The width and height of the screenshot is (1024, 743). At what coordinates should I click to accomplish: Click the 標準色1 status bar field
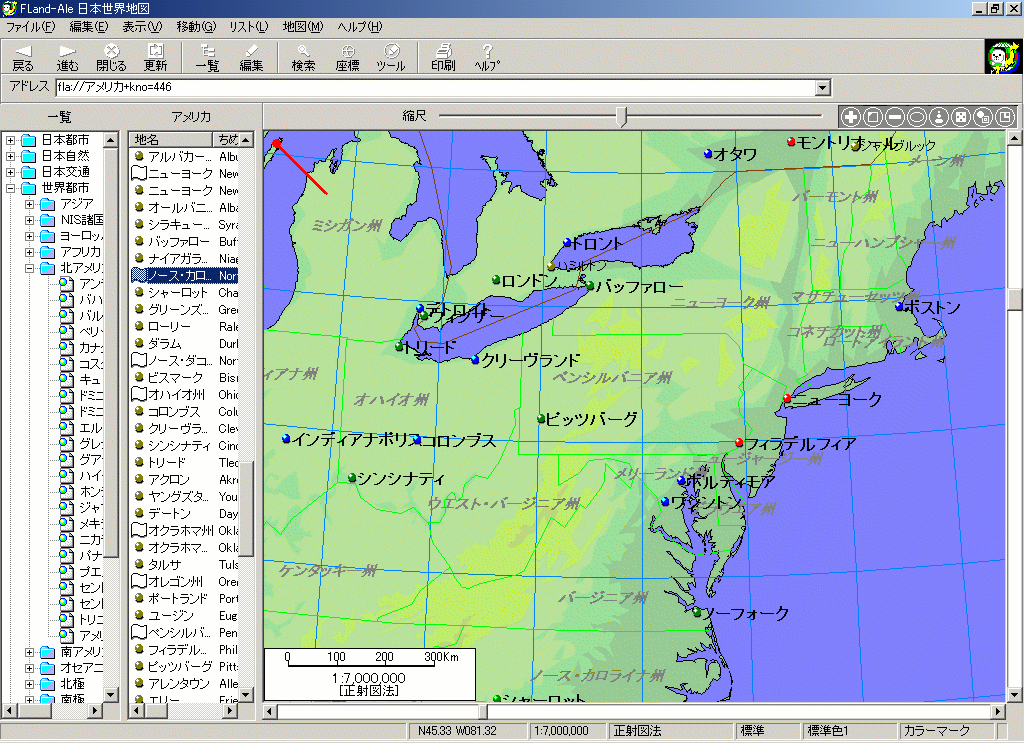(848, 731)
